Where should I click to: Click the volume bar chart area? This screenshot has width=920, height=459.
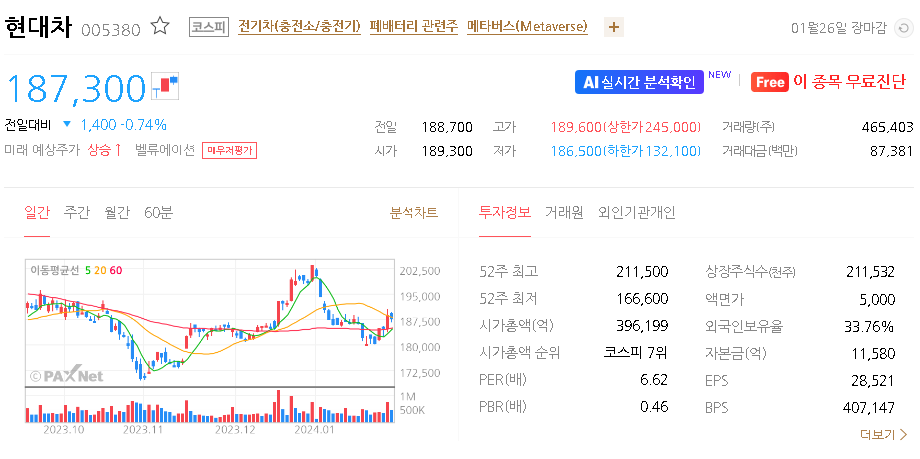click(209, 406)
